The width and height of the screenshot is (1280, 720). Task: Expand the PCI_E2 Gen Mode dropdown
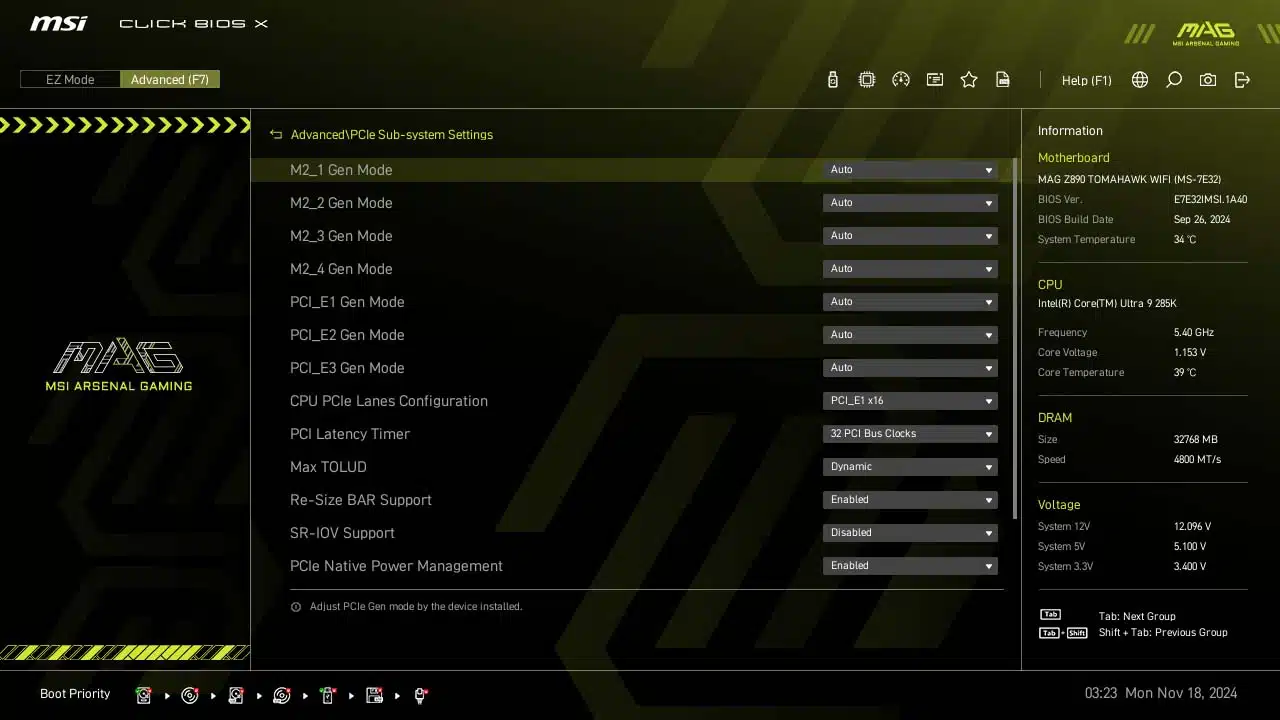(910, 335)
